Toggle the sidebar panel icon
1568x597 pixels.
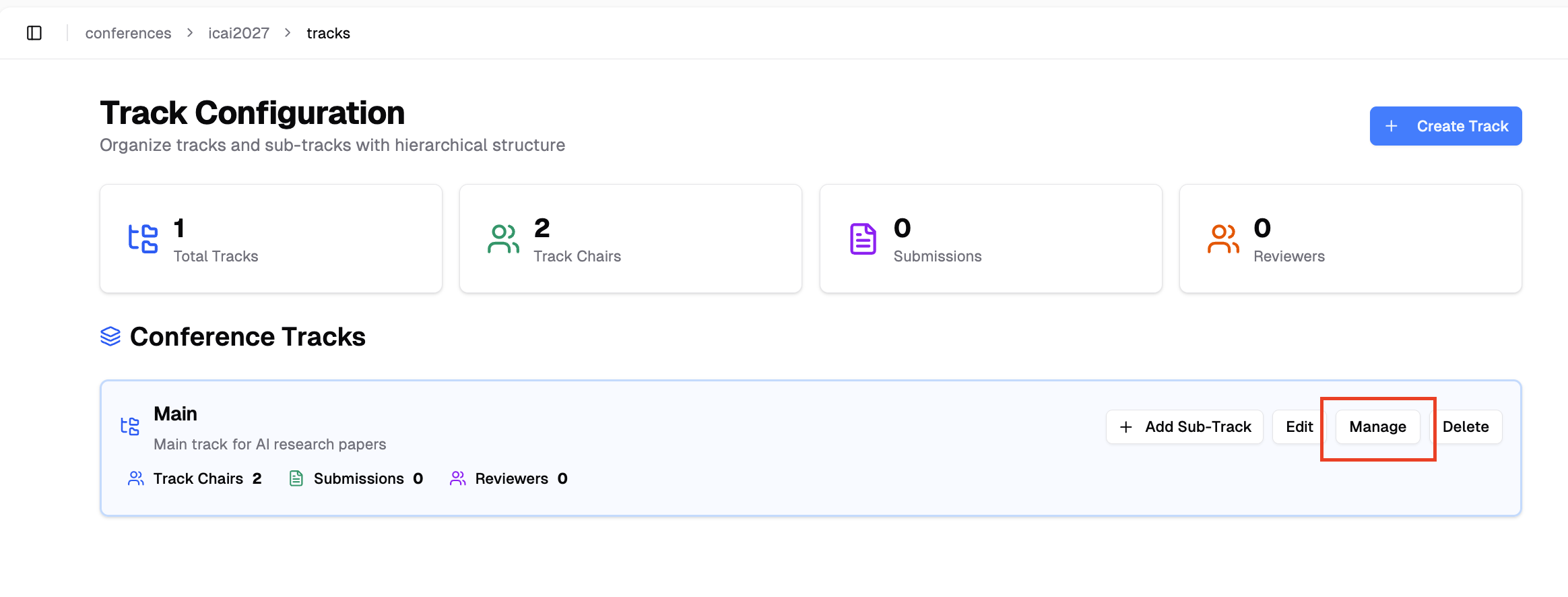[34, 33]
